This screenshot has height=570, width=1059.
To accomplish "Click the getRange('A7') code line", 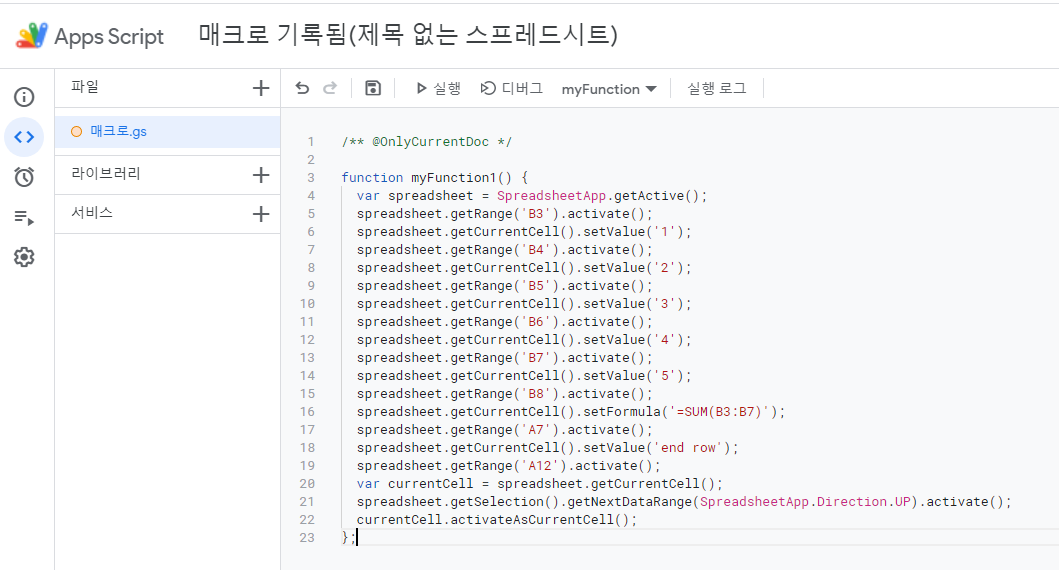I will (505, 430).
